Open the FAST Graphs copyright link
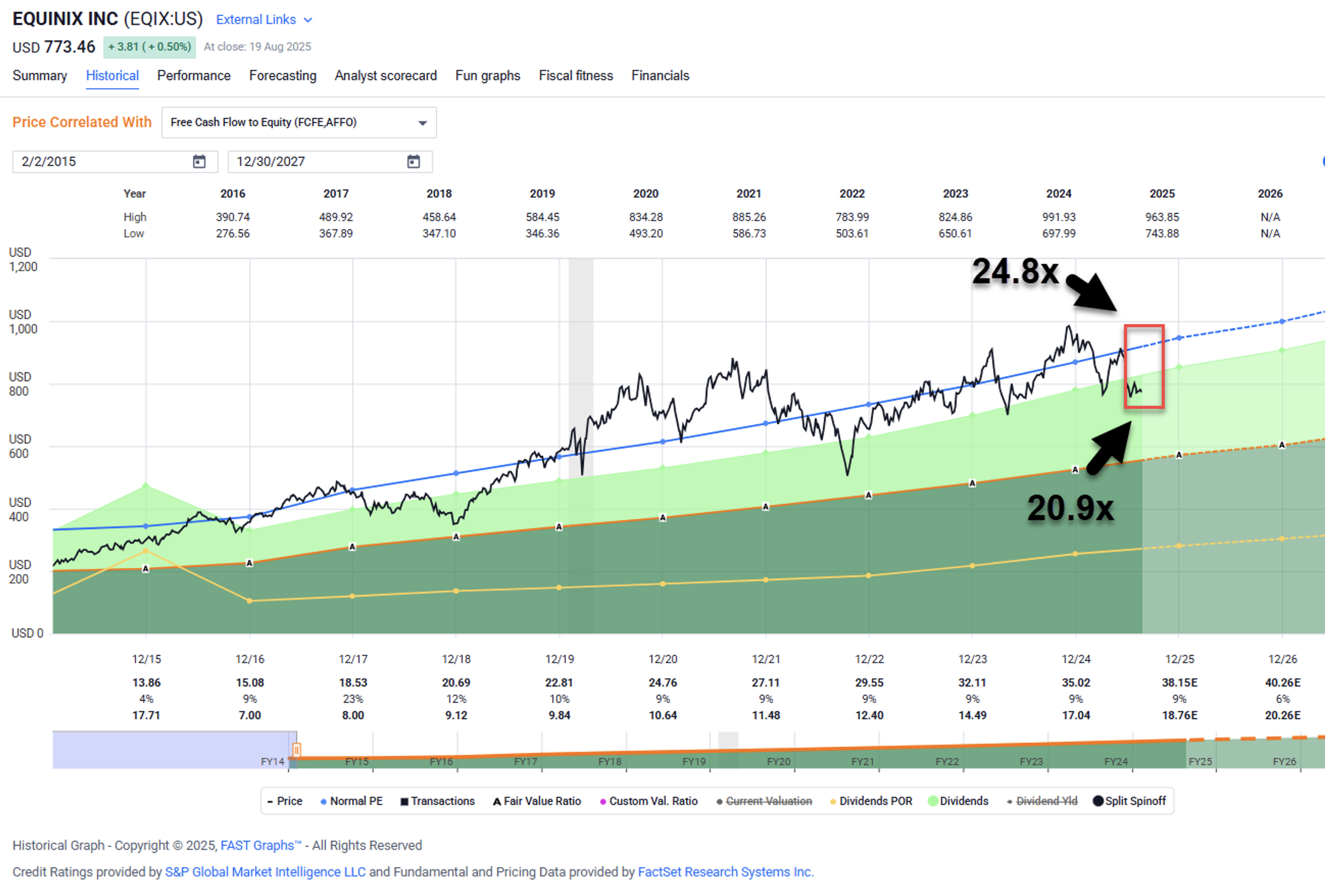 tap(261, 846)
